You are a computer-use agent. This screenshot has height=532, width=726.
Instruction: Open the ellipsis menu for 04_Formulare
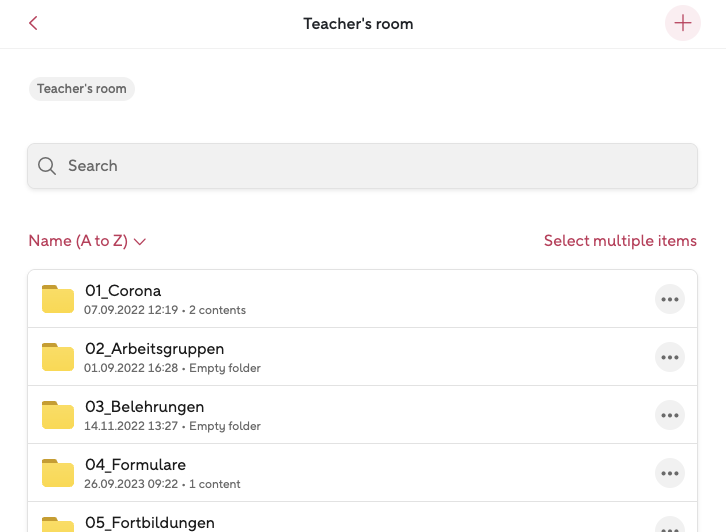click(x=669, y=473)
